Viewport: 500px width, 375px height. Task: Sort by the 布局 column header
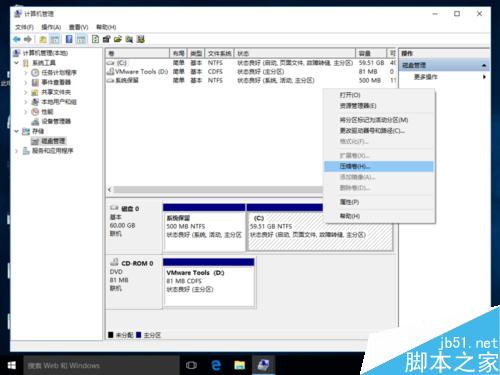pyautogui.click(x=179, y=53)
